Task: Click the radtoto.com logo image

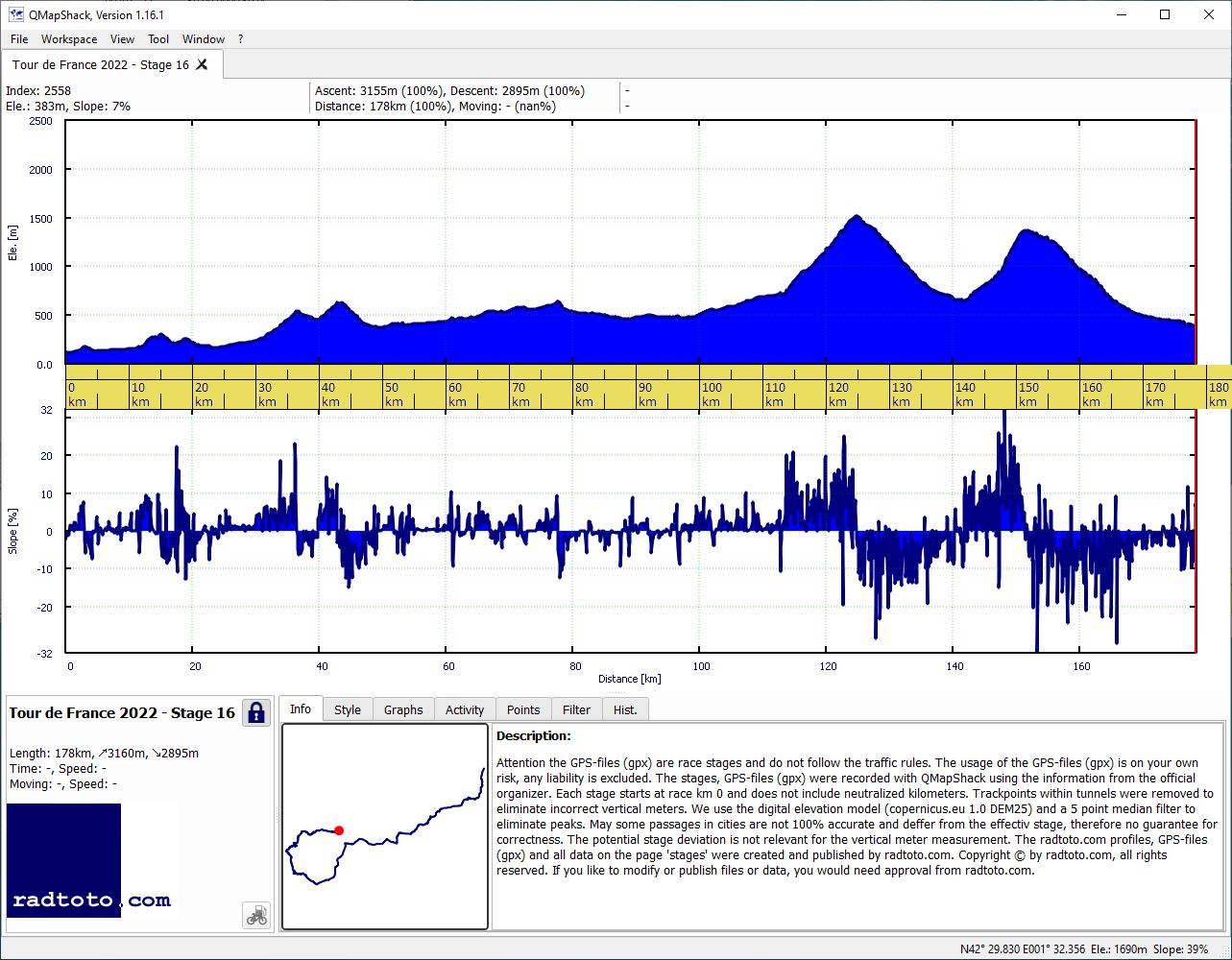Action: (x=92, y=860)
